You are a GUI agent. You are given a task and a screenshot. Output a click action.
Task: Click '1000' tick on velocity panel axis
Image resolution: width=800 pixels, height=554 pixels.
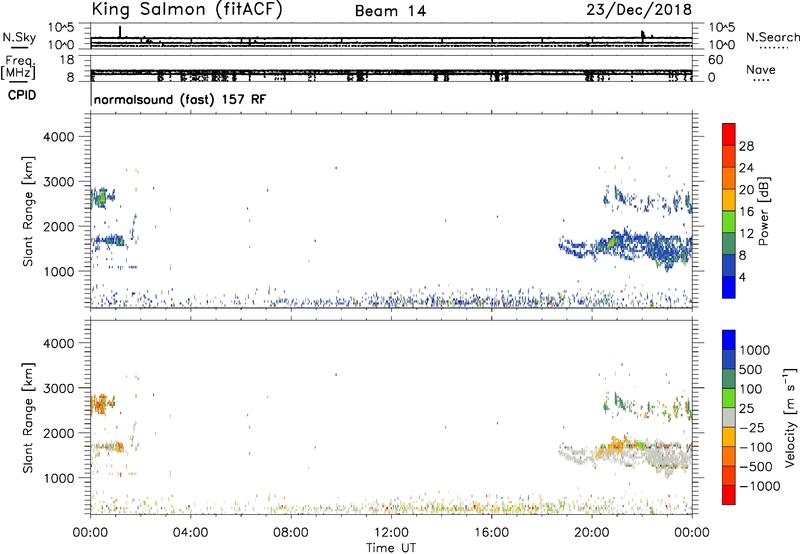click(59, 479)
